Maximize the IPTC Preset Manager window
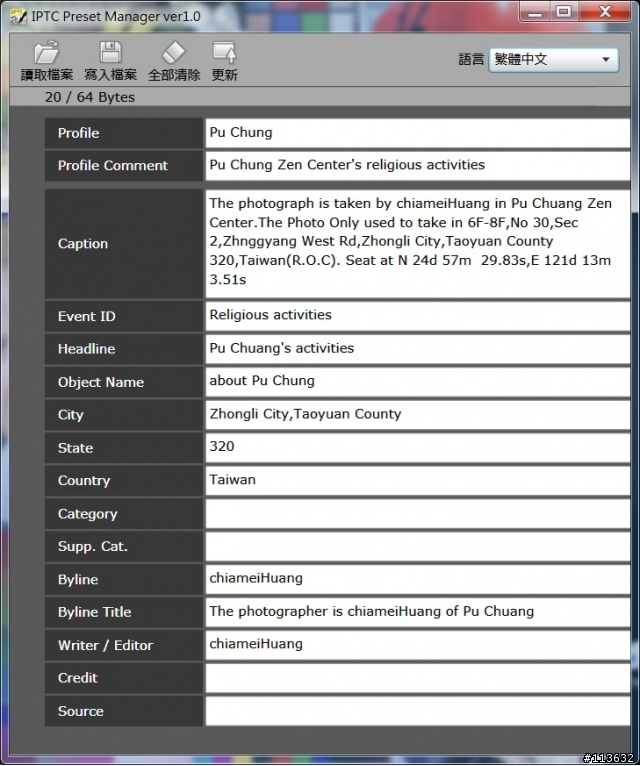The height and width of the screenshot is (766, 640). 564,12
